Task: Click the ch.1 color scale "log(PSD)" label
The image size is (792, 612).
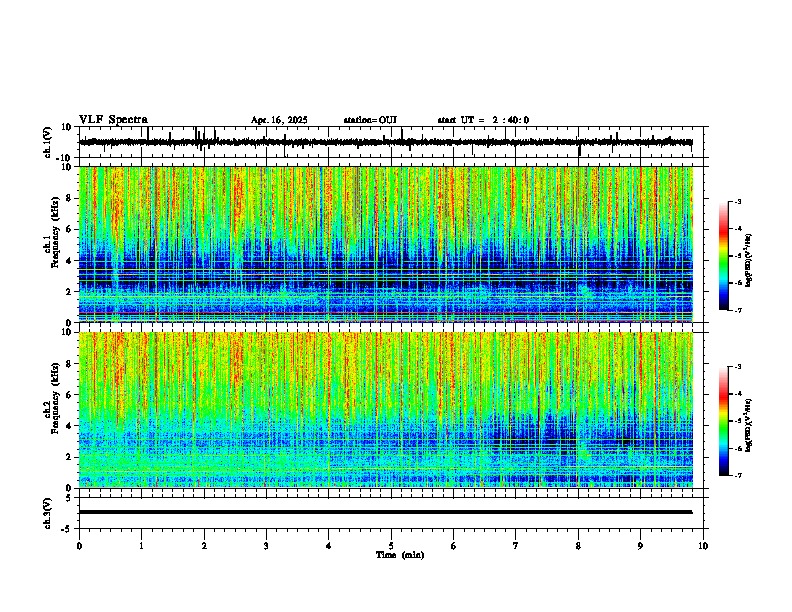Action: click(749, 260)
